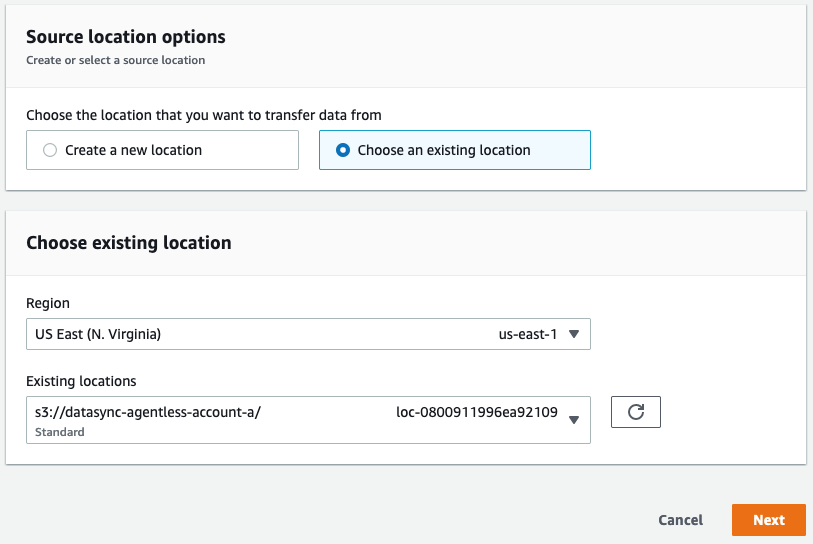Click the Create a new location option tile
Screen dimensions: 813x544
pyautogui.click(x=162, y=150)
